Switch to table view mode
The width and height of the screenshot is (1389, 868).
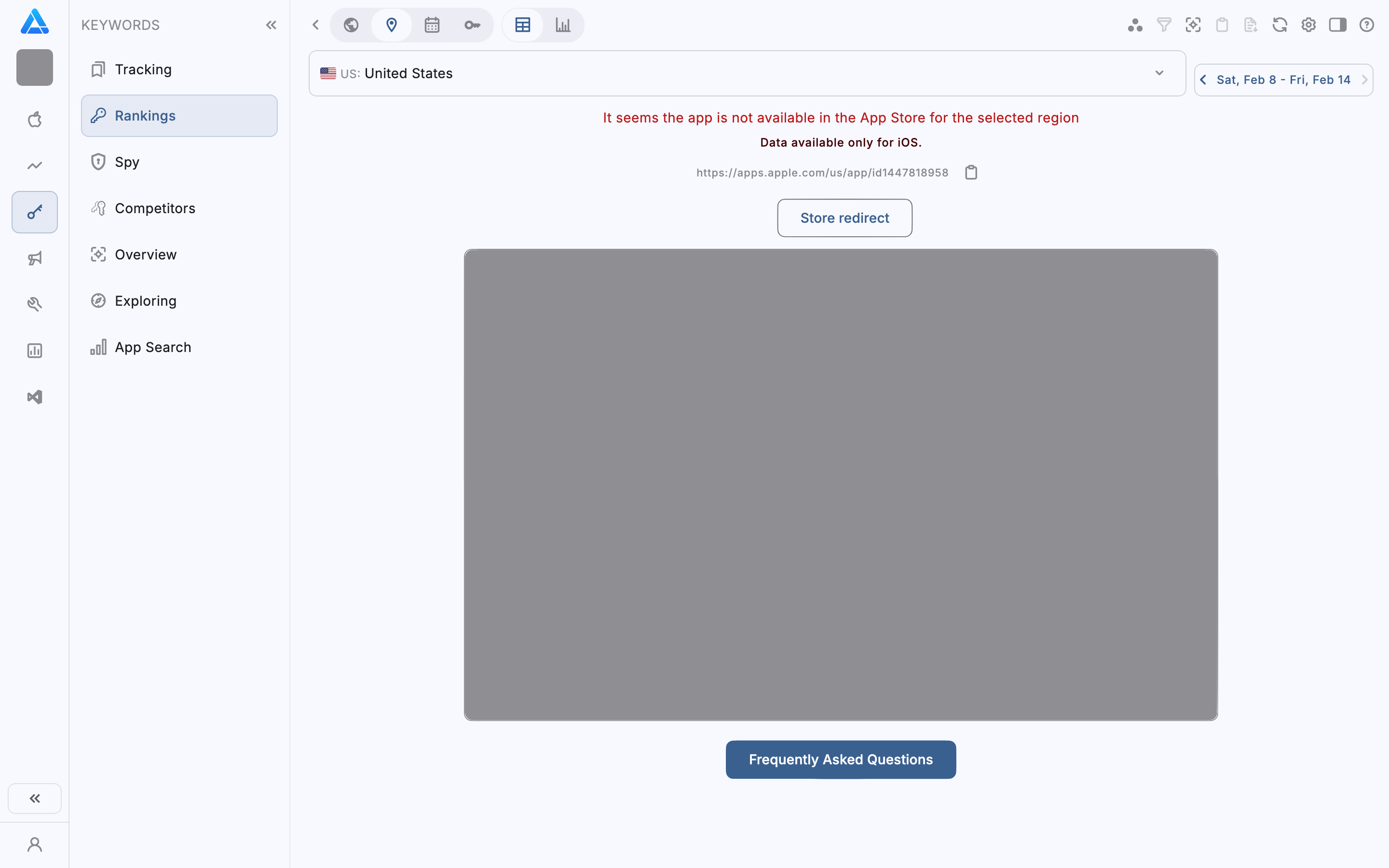tap(522, 25)
